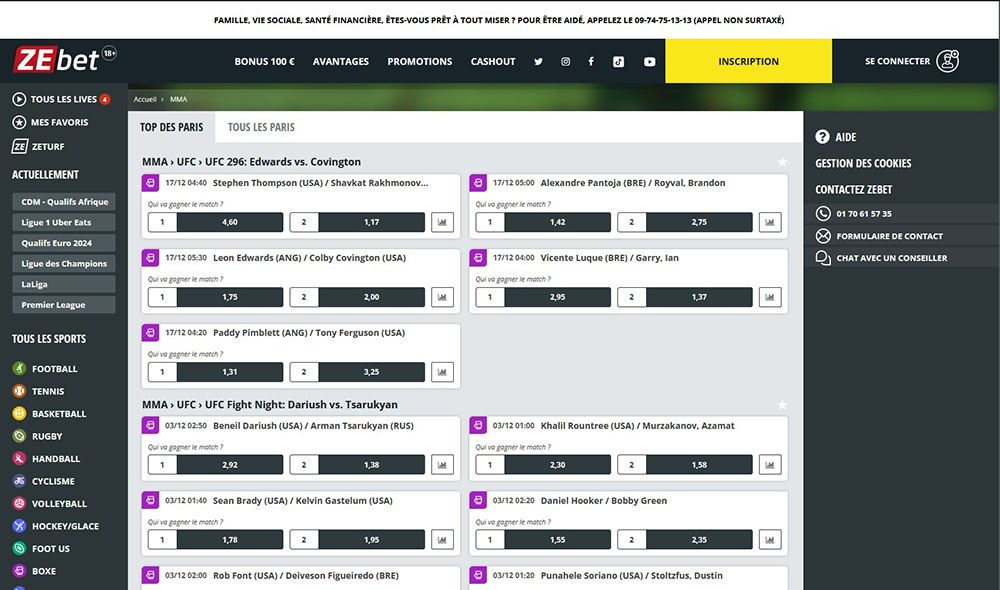The width and height of the screenshot is (1000, 590).
Task: Switch to Tous les paris tab
Action: [x=261, y=127]
